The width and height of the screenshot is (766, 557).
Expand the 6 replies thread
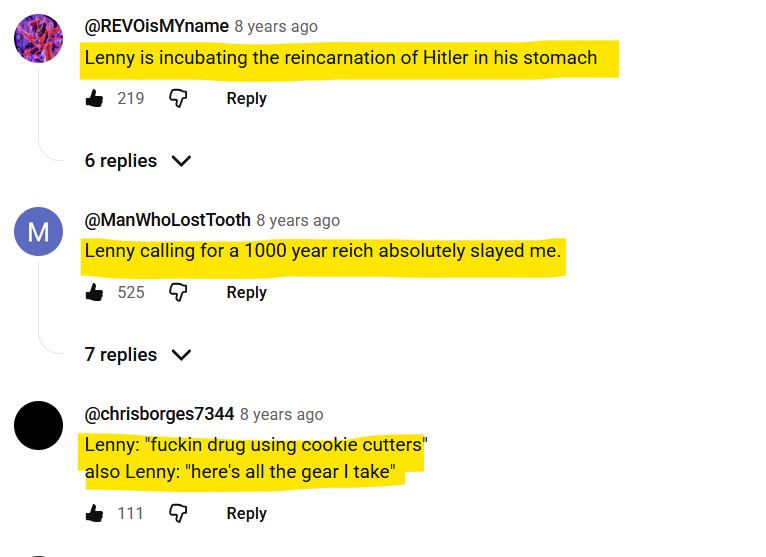point(137,161)
